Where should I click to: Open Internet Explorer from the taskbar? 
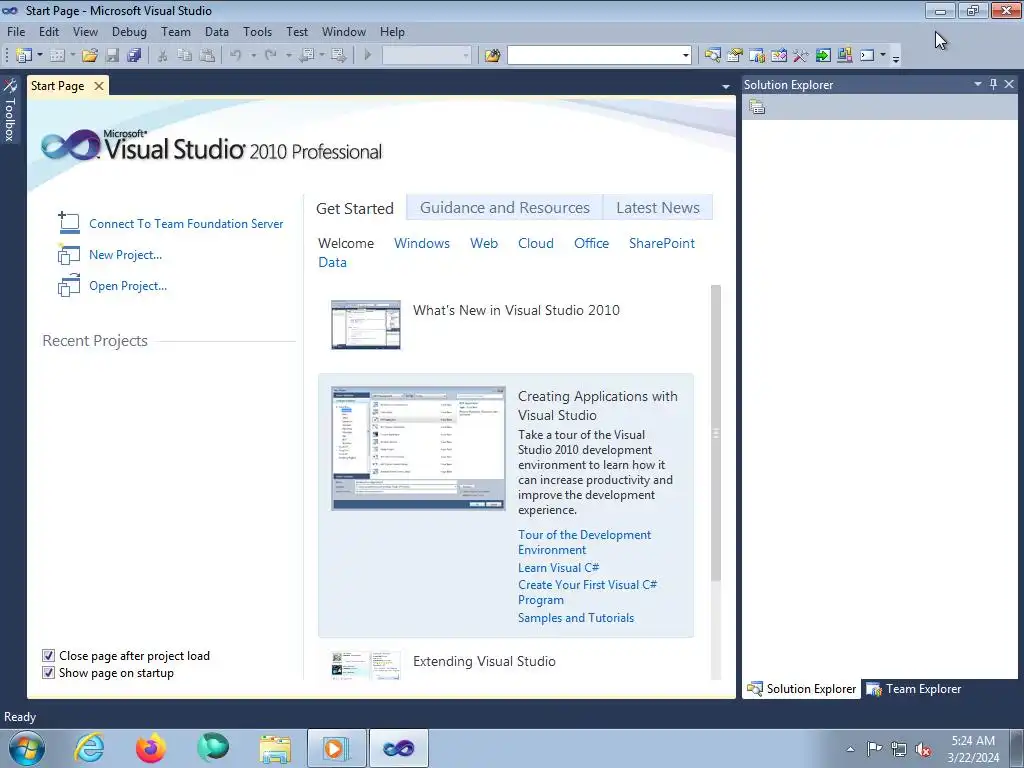click(x=89, y=748)
